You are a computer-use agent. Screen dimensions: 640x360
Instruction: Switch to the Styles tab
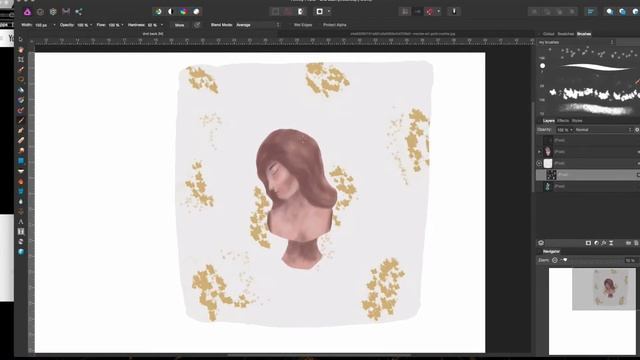(x=577, y=121)
